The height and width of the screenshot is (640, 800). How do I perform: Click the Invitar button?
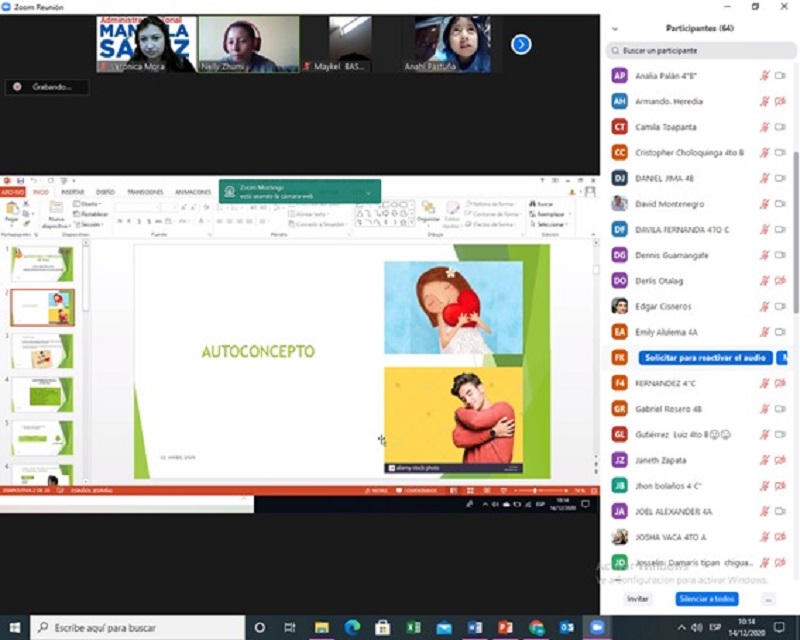[x=637, y=599]
